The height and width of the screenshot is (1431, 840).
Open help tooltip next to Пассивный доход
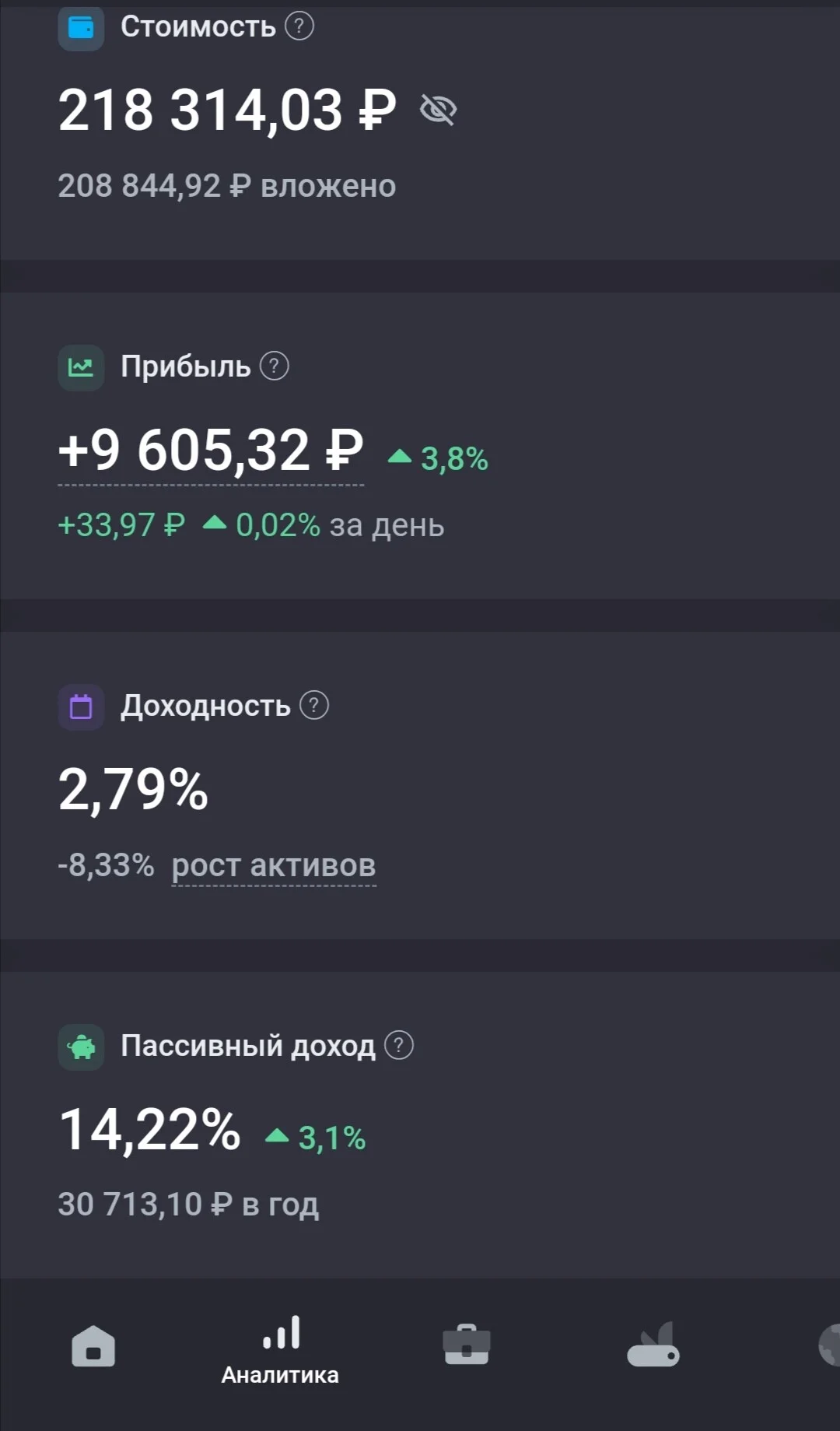click(x=399, y=1045)
